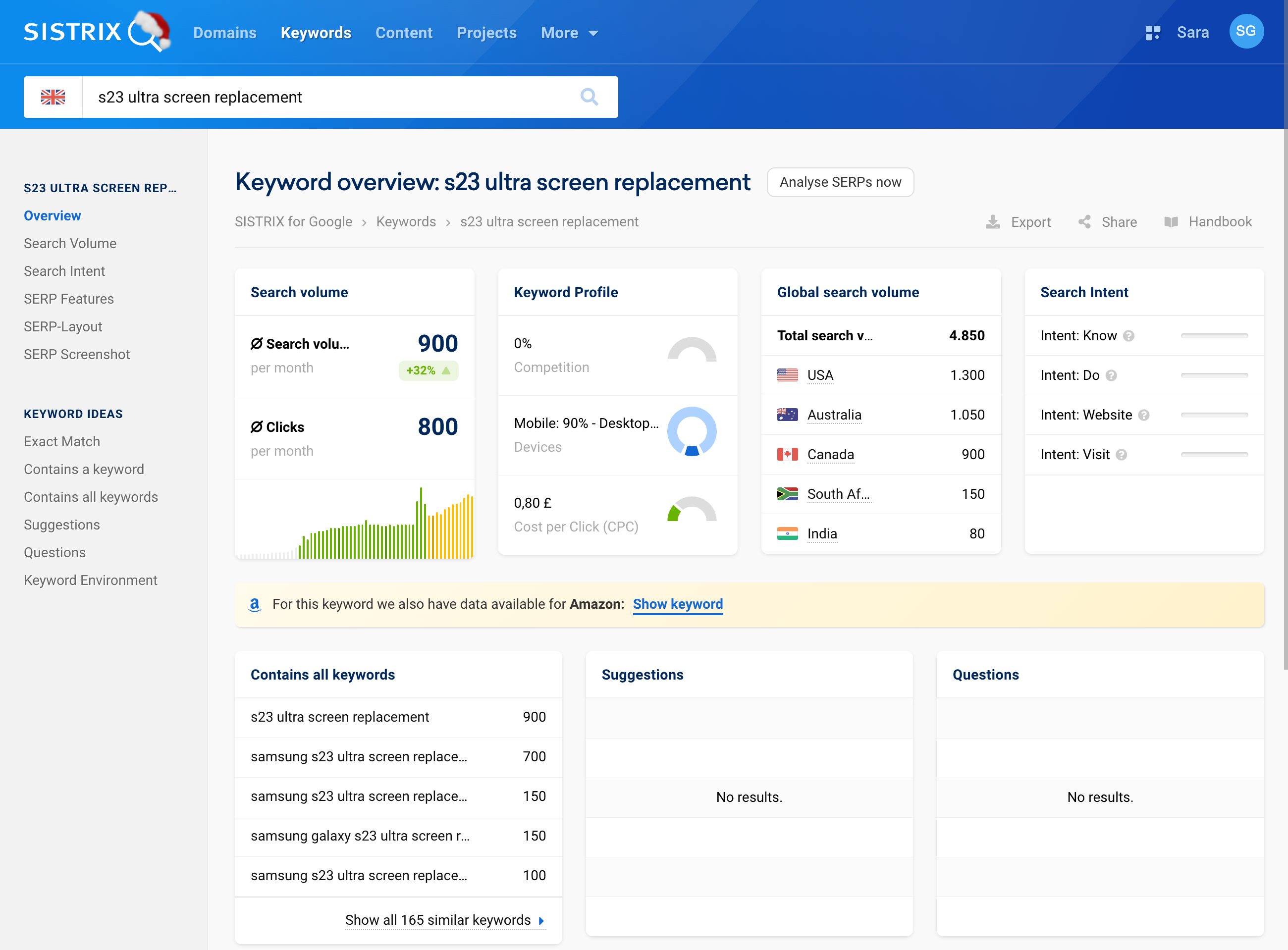Click help icon beside Intent: Website

click(1144, 415)
